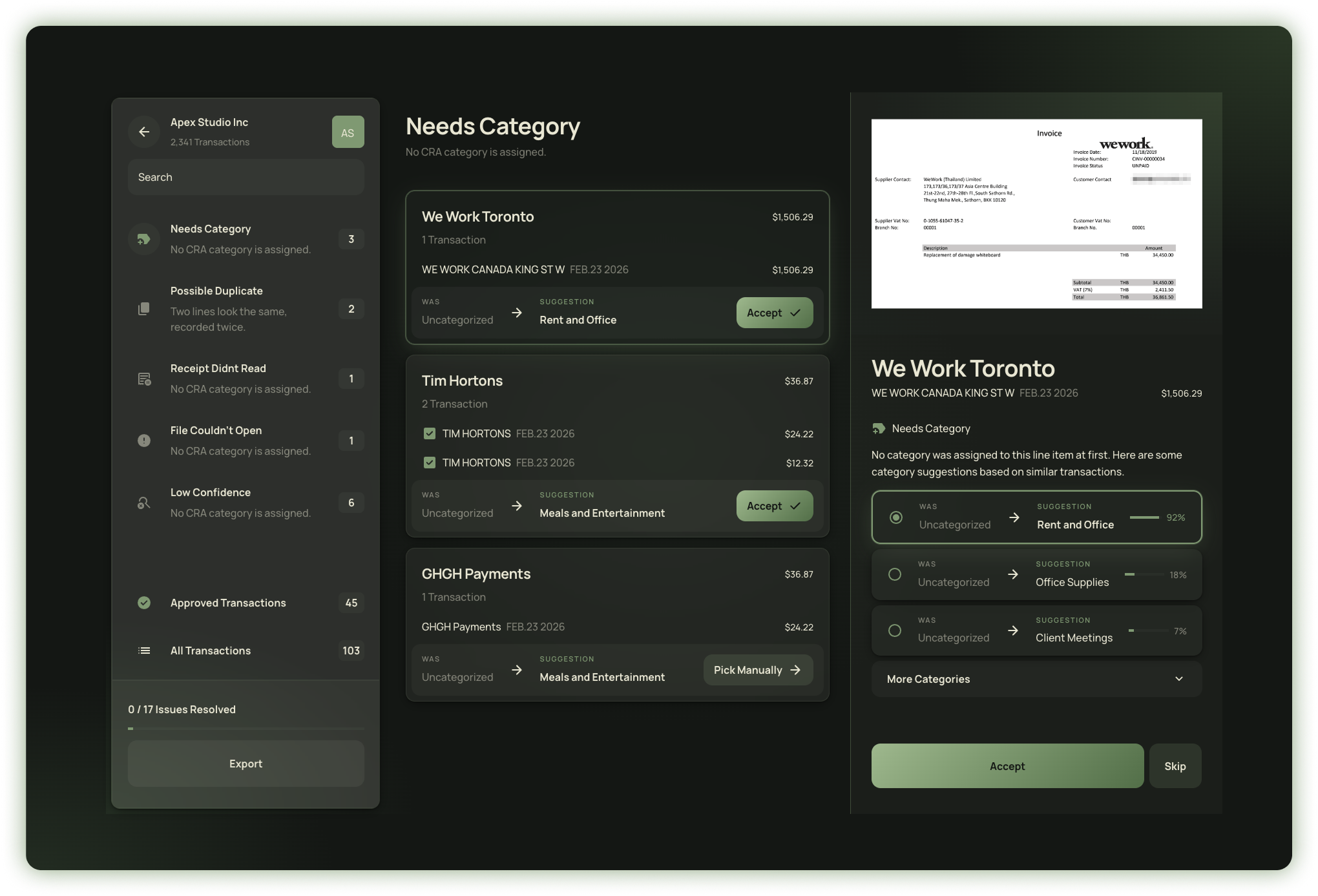The height and width of the screenshot is (896, 1318).
Task: Open the File Couldn't Open issue list
Action: click(246, 441)
